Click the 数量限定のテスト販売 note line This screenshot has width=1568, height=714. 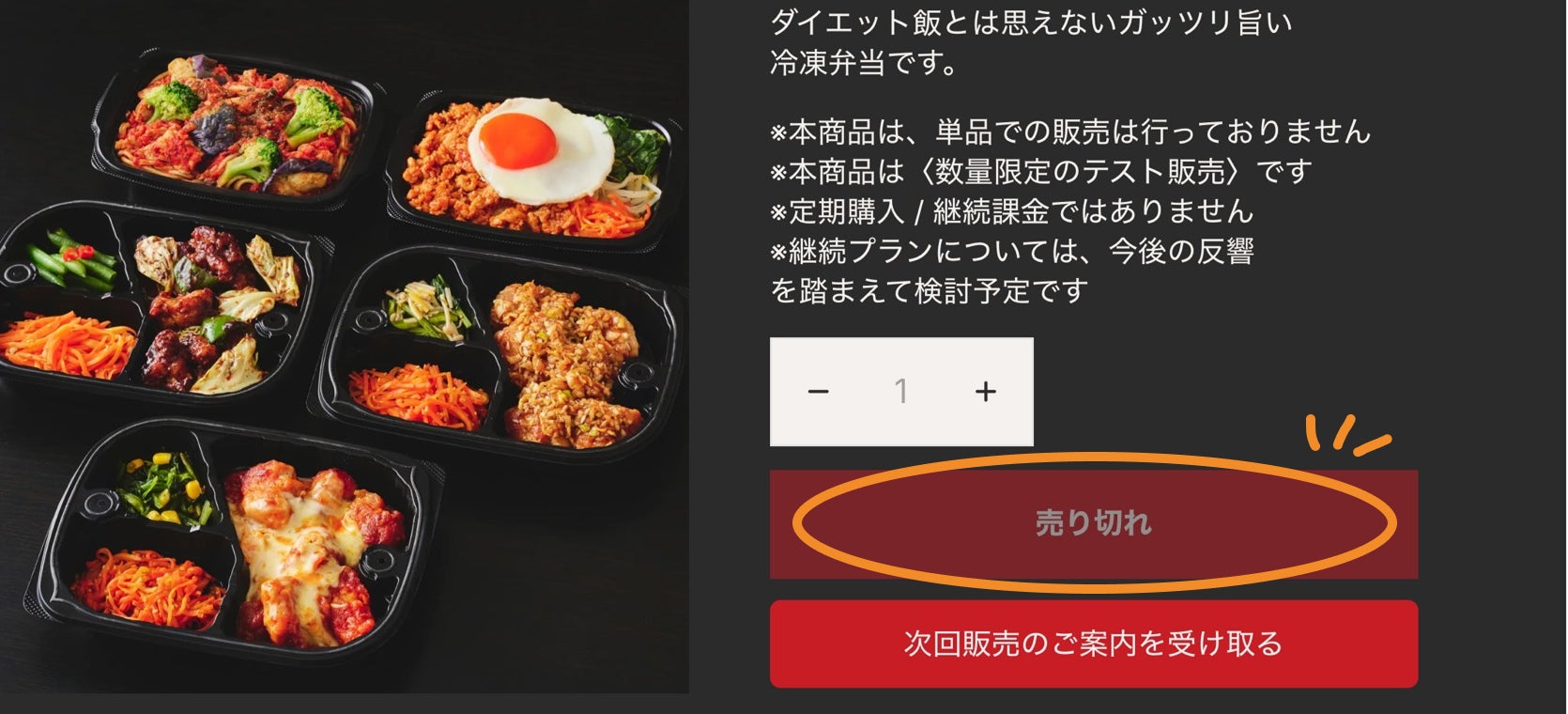1040,171
